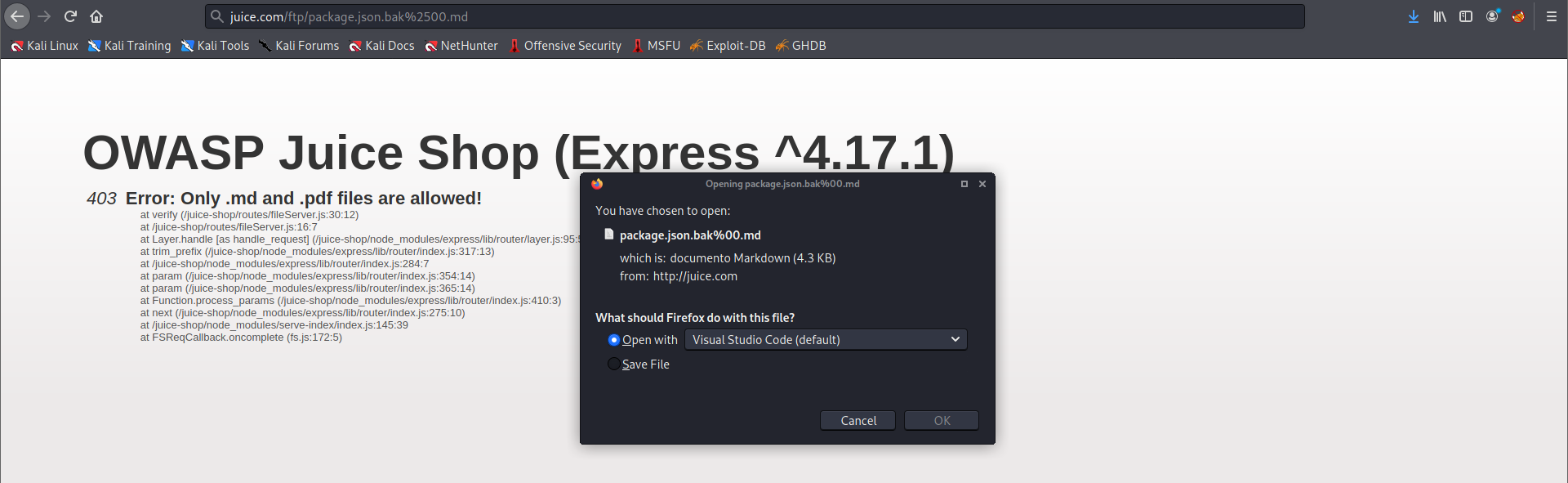This screenshot has width=1568, height=483.
Task: Click stack line 'at Function.process_params'
Action: pyautogui.click(x=350, y=301)
